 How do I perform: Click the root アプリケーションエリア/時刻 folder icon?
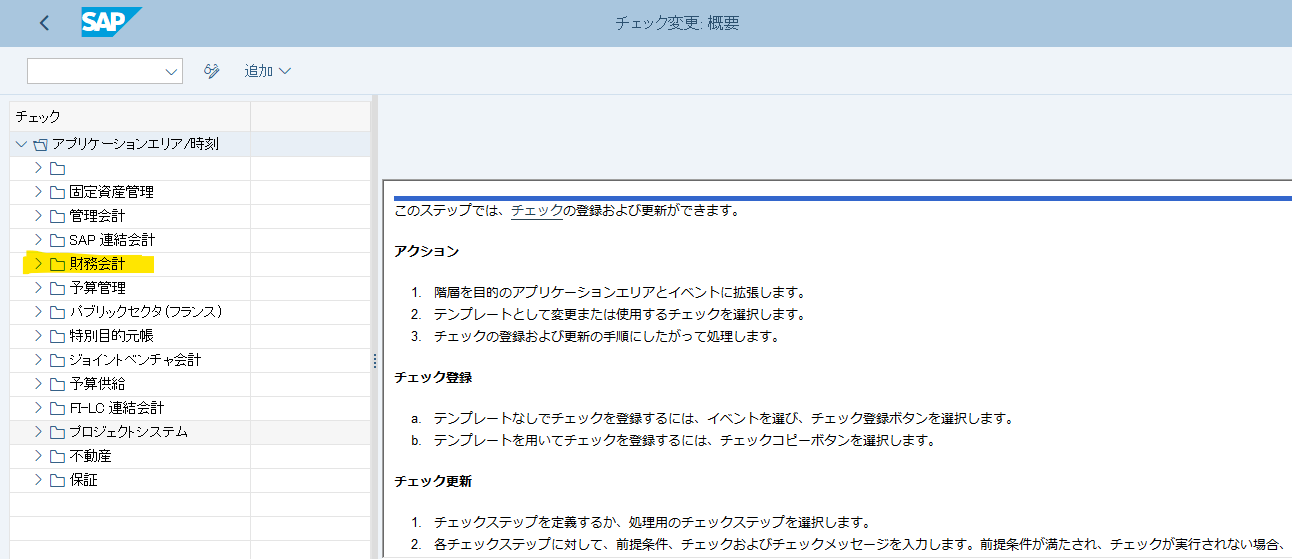[40, 144]
